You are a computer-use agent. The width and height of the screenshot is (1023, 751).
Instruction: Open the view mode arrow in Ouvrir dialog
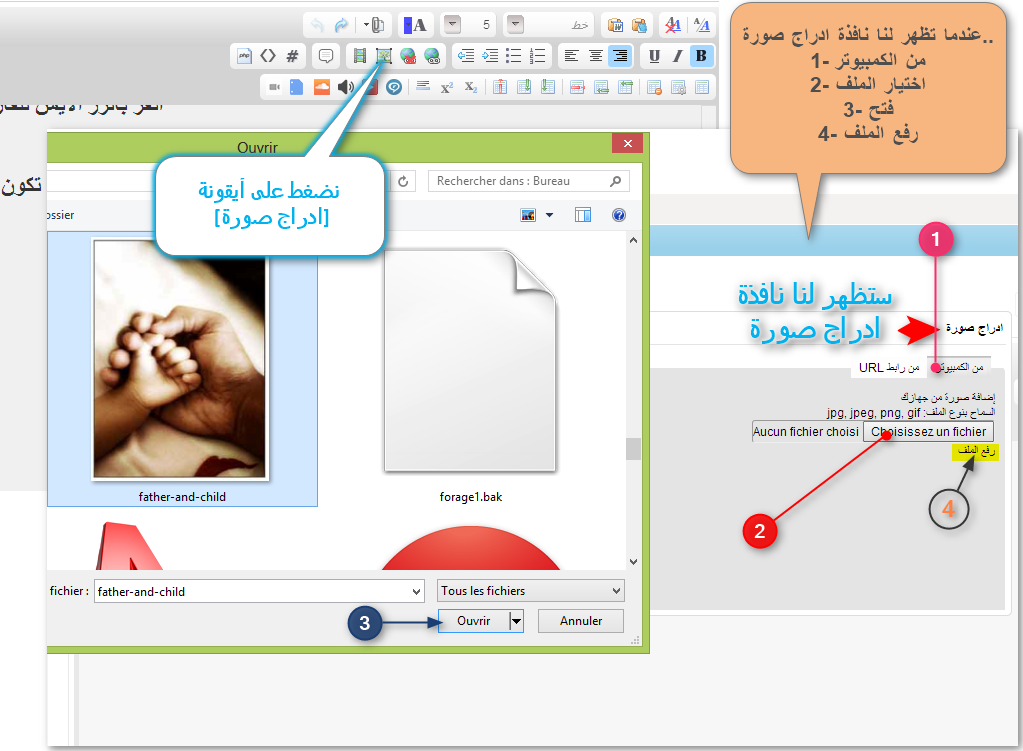[549, 215]
